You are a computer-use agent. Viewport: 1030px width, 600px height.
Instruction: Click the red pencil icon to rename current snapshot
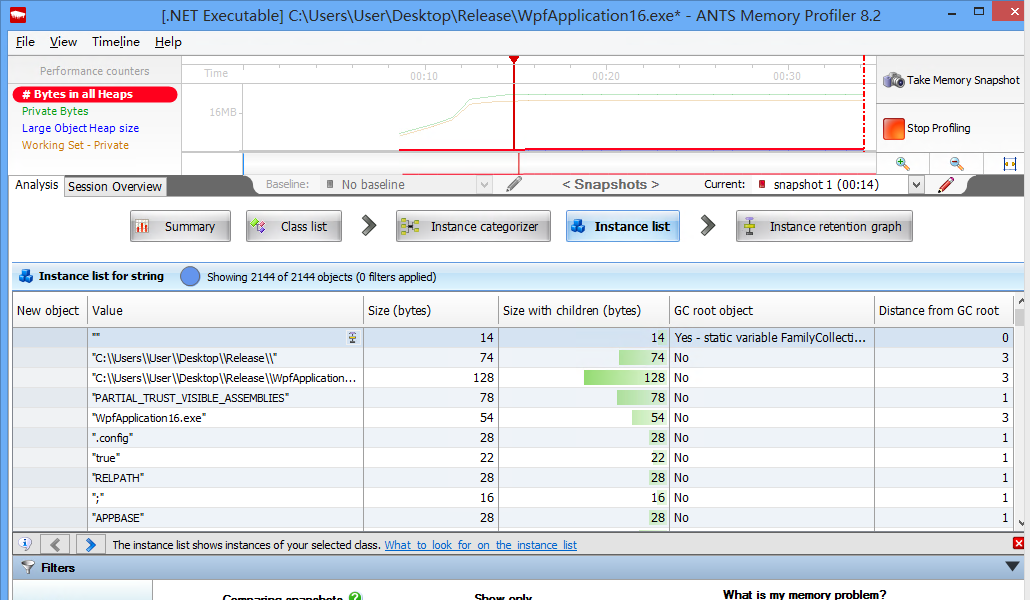click(946, 185)
